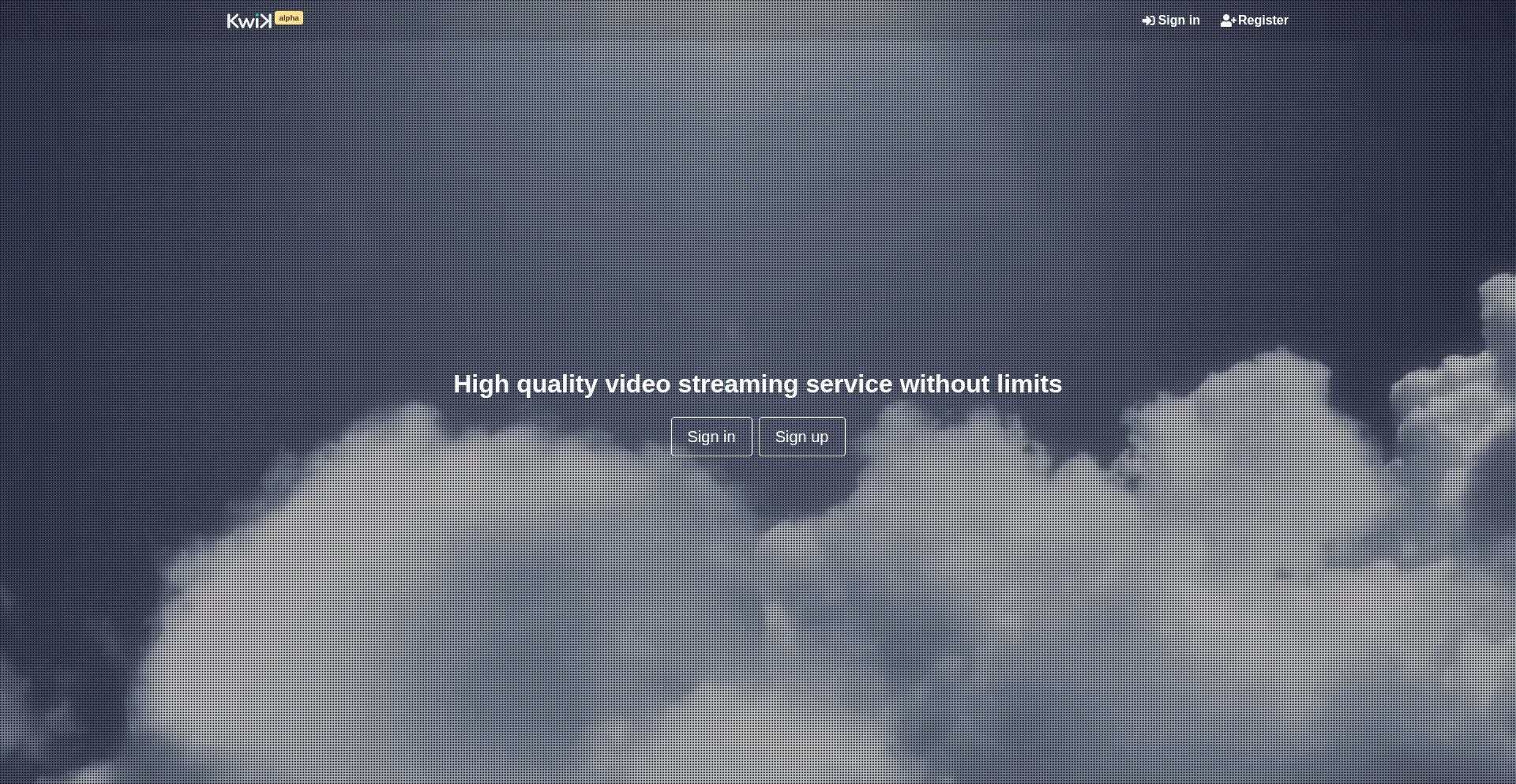Click the letter K in the Kwik logo

click(233, 21)
